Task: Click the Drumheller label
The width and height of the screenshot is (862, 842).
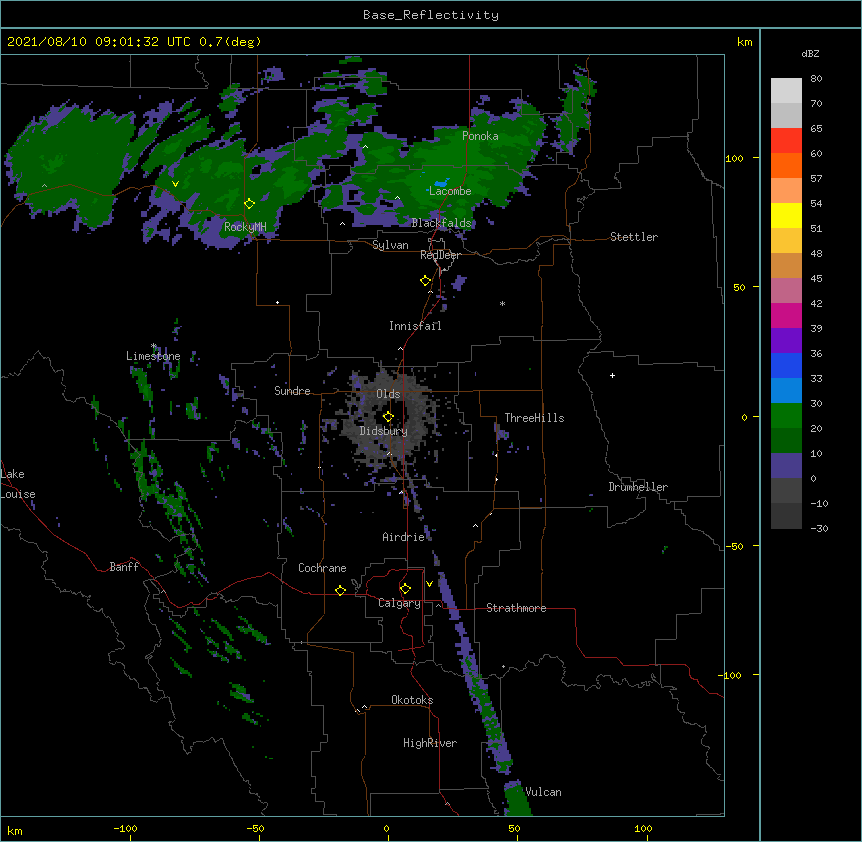Action: pos(638,487)
